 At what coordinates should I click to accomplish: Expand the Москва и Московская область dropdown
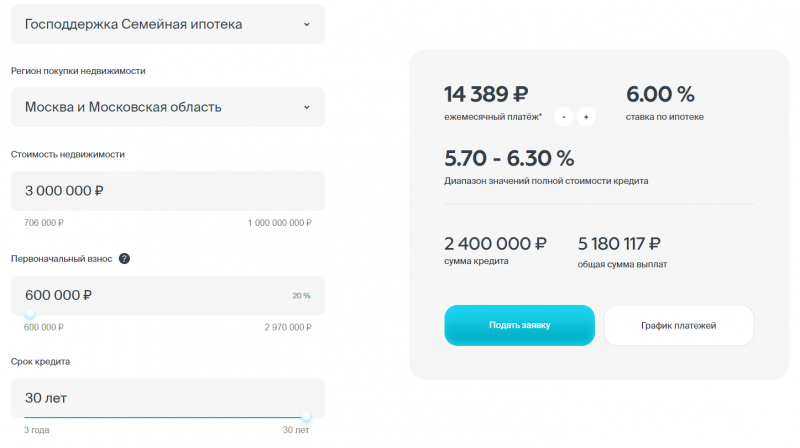pyautogui.click(x=167, y=107)
